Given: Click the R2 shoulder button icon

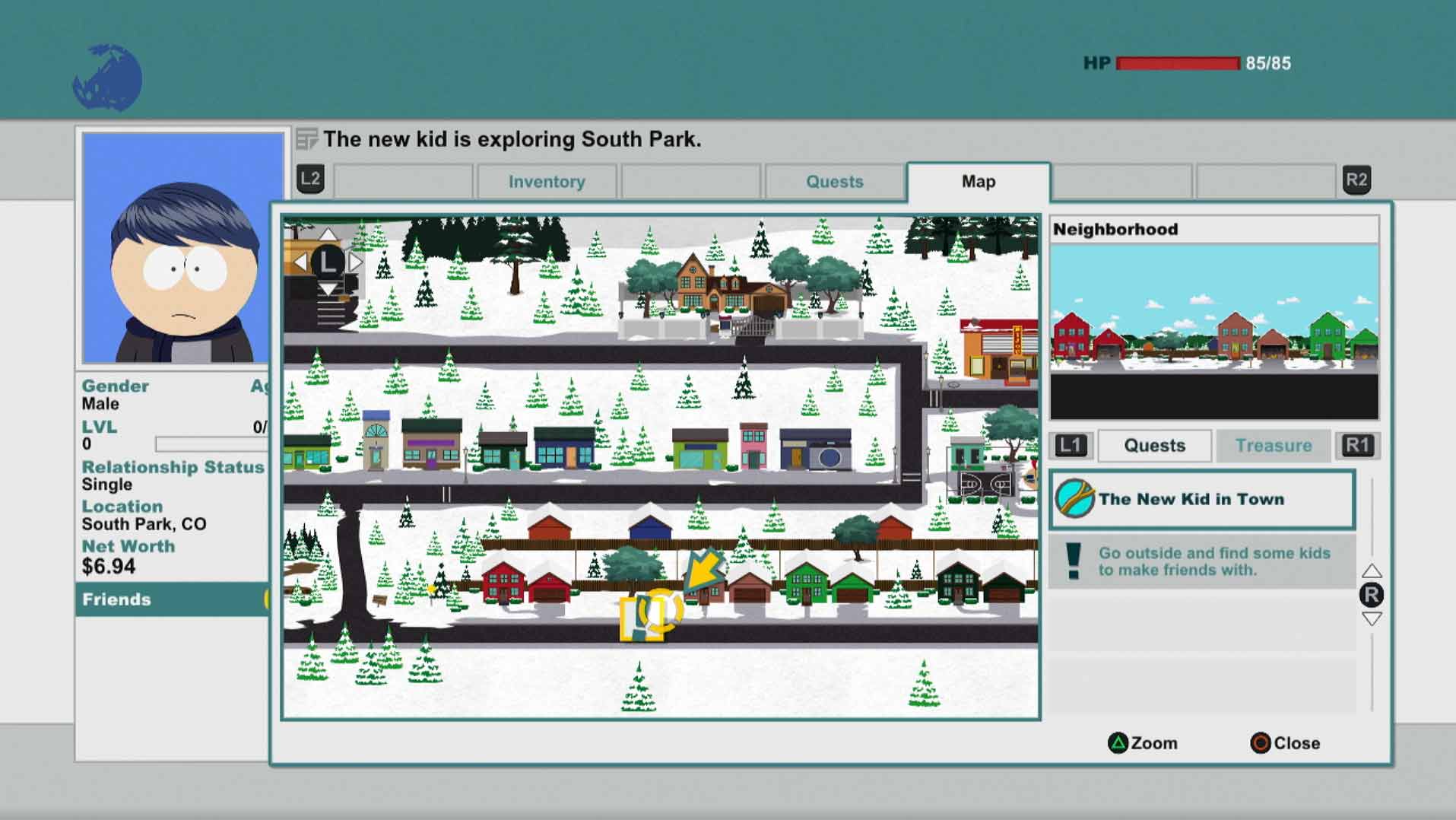Looking at the screenshot, I should coord(1356,180).
